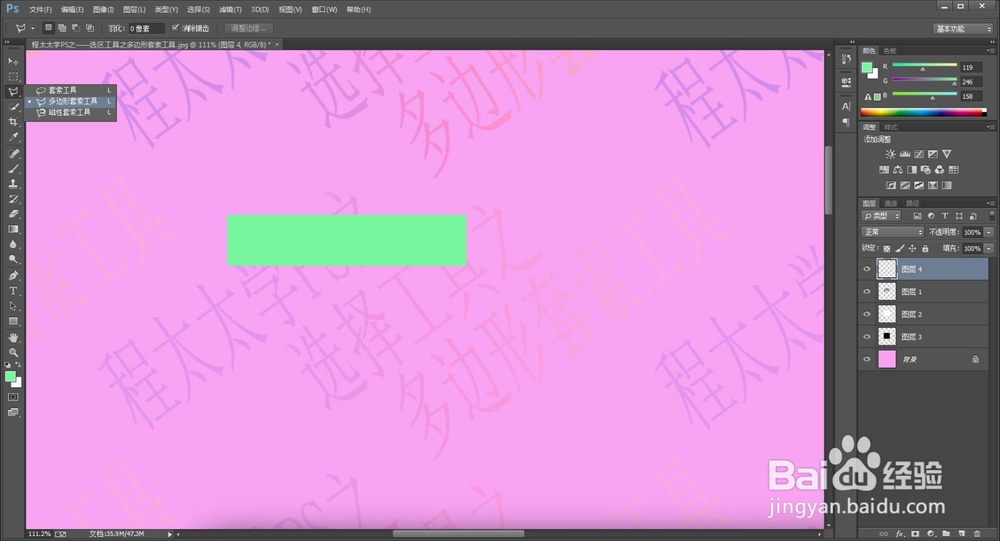Choose 磁性套索工具 from the flyout
This screenshot has width=1000, height=541.
point(71,112)
